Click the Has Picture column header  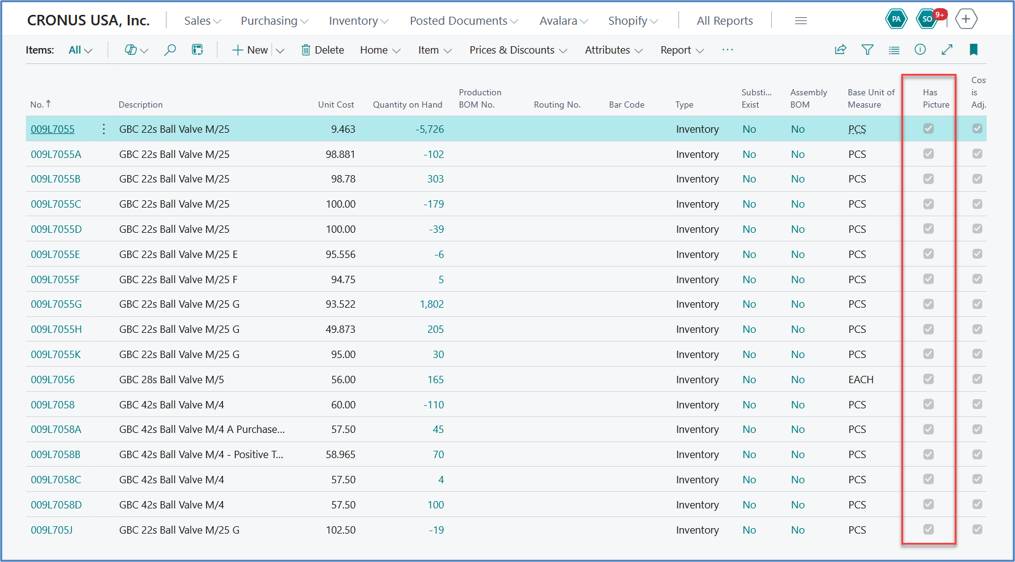pyautogui.click(x=936, y=98)
